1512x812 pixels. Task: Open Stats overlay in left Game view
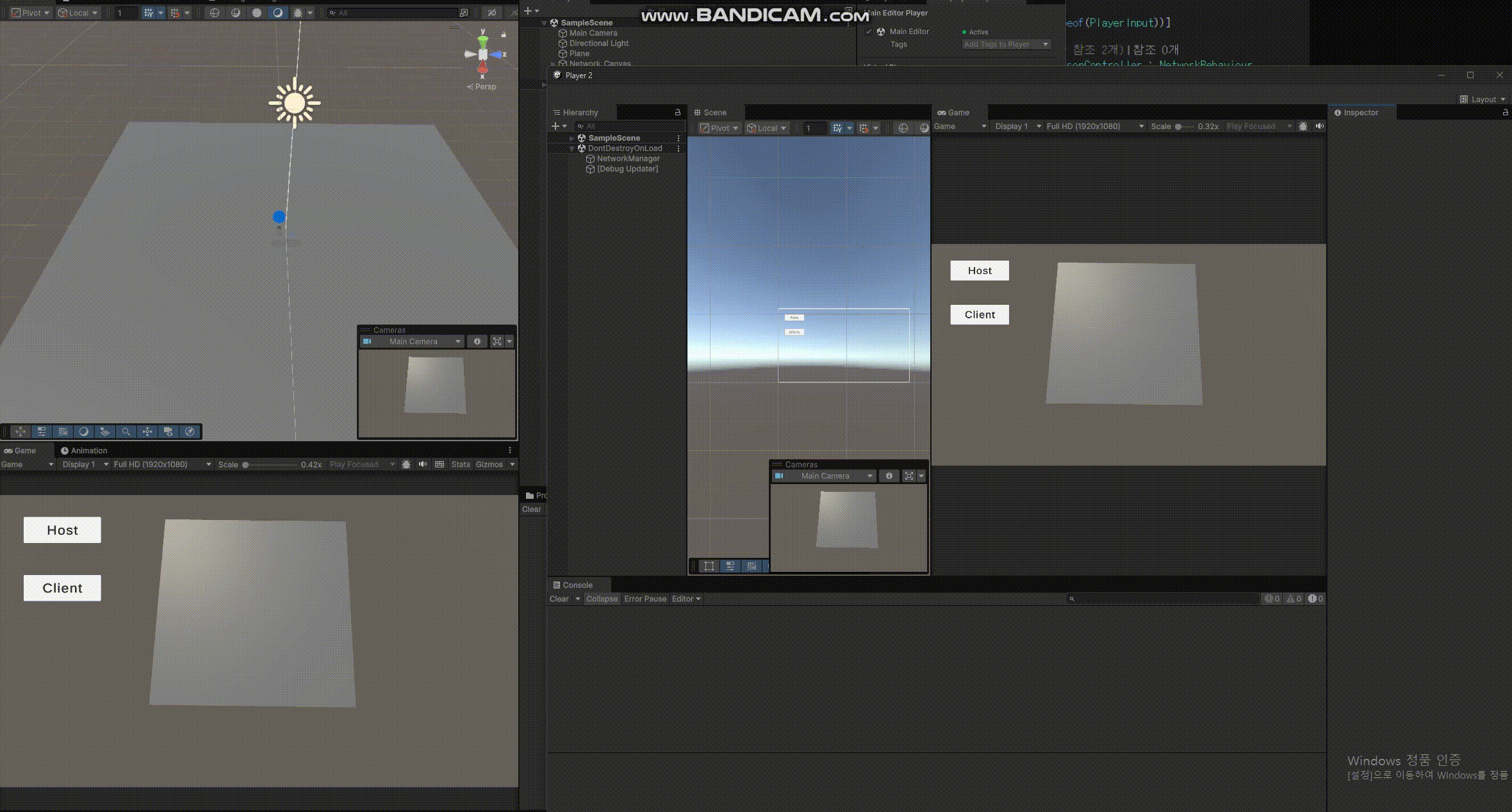point(460,464)
